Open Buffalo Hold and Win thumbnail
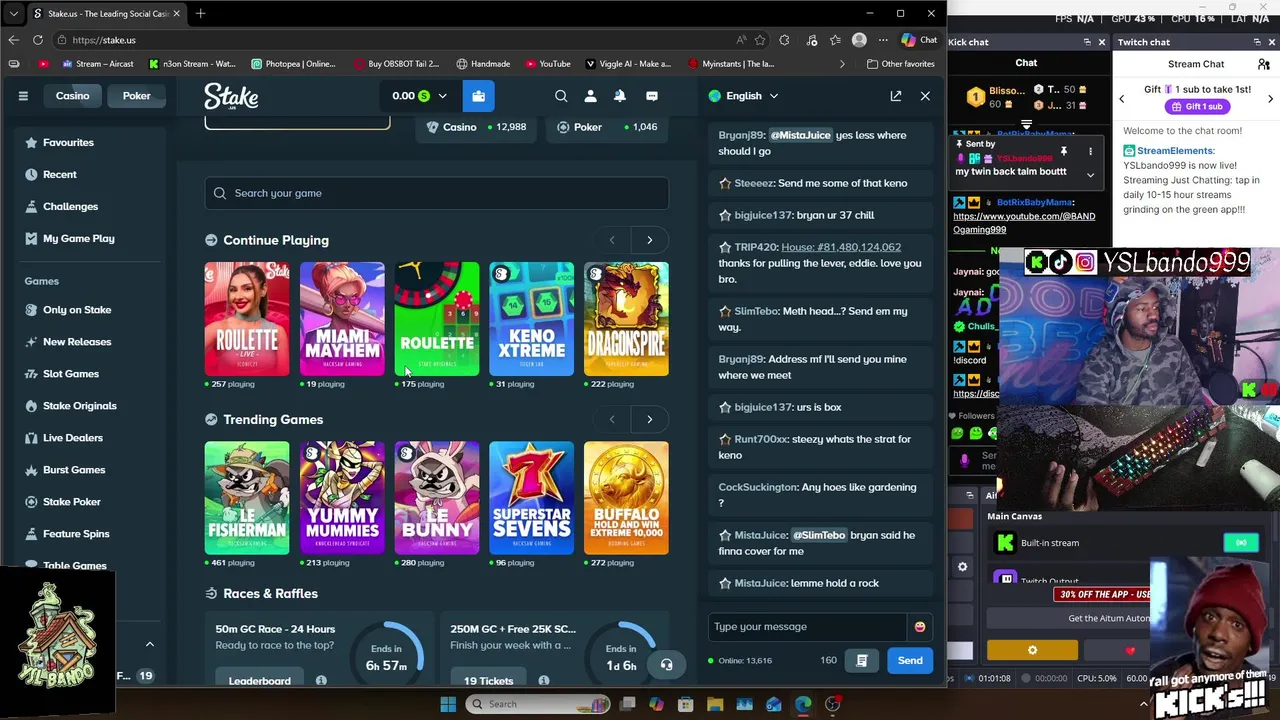Viewport: 1280px width, 720px height. pos(627,498)
